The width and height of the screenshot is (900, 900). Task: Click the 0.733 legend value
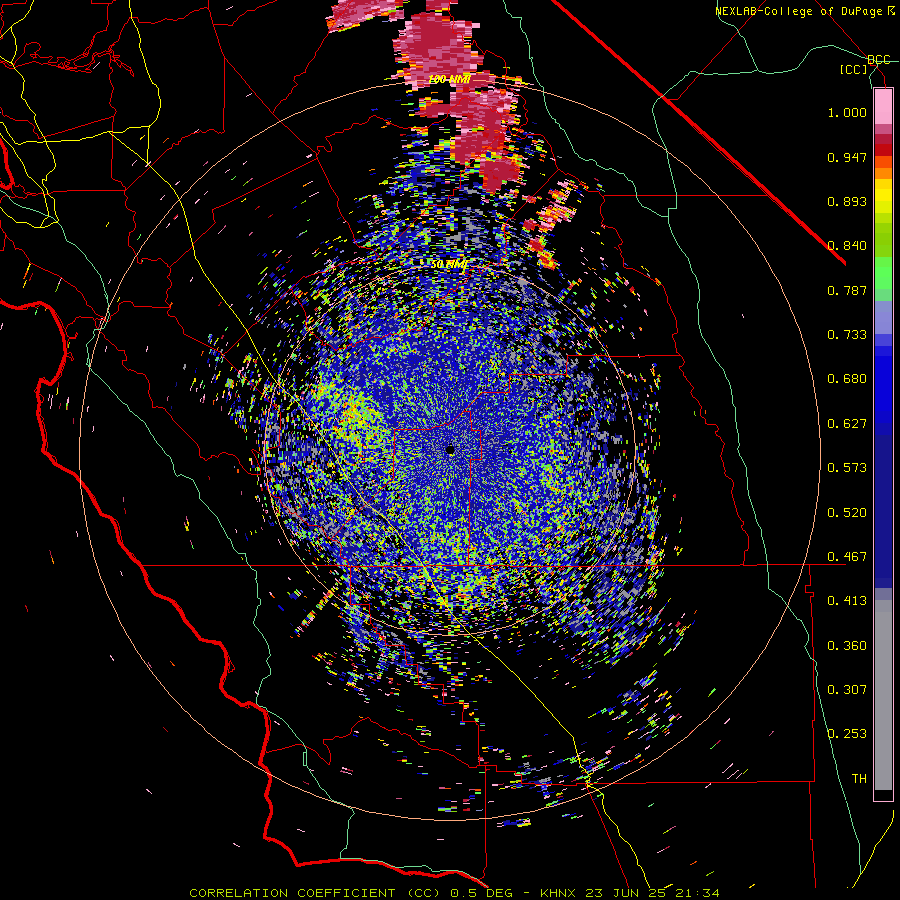coord(847,335)
